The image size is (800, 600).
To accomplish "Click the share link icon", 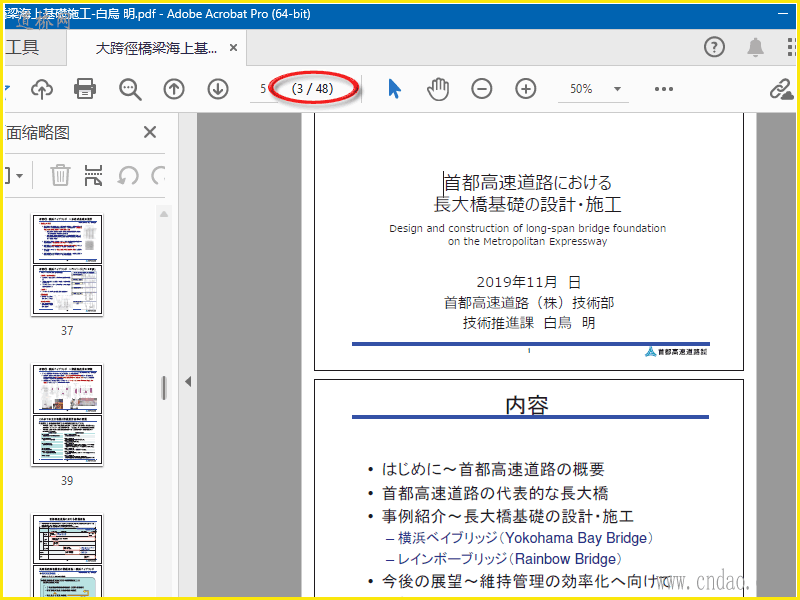I will tap(781, 89).
